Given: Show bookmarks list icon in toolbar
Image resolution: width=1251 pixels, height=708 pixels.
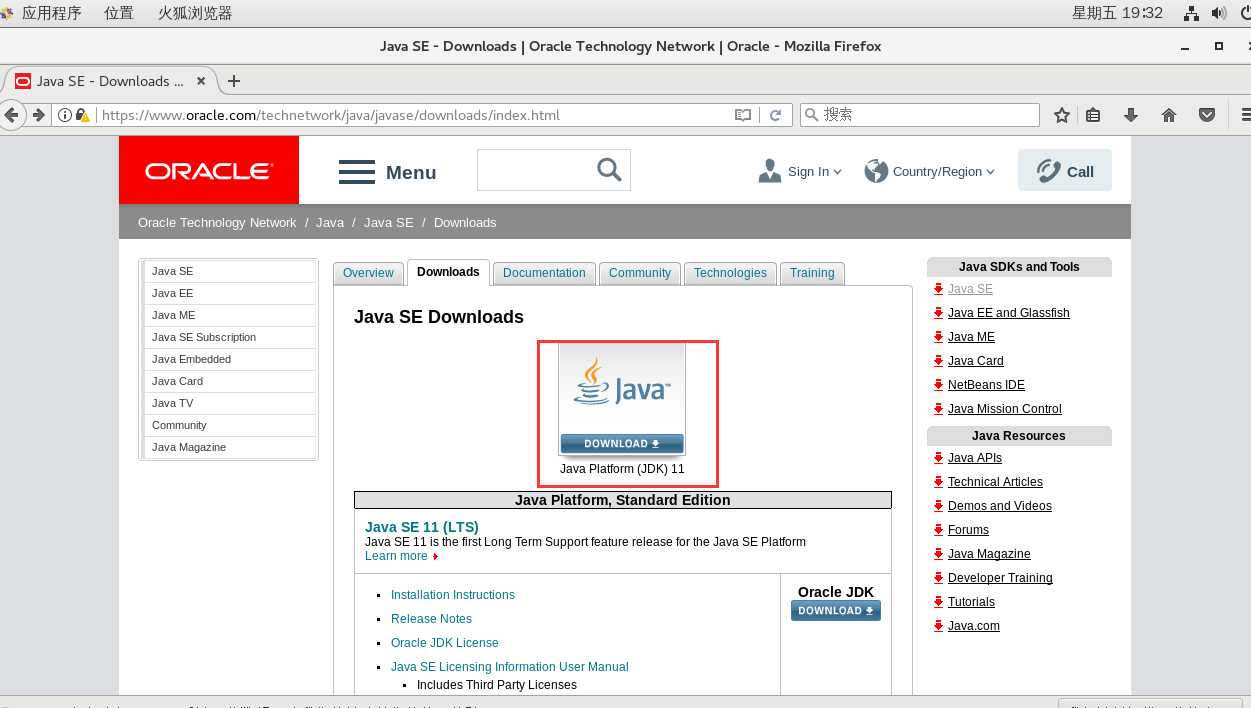Looking at the screenshot, I should click(1093, 115).
